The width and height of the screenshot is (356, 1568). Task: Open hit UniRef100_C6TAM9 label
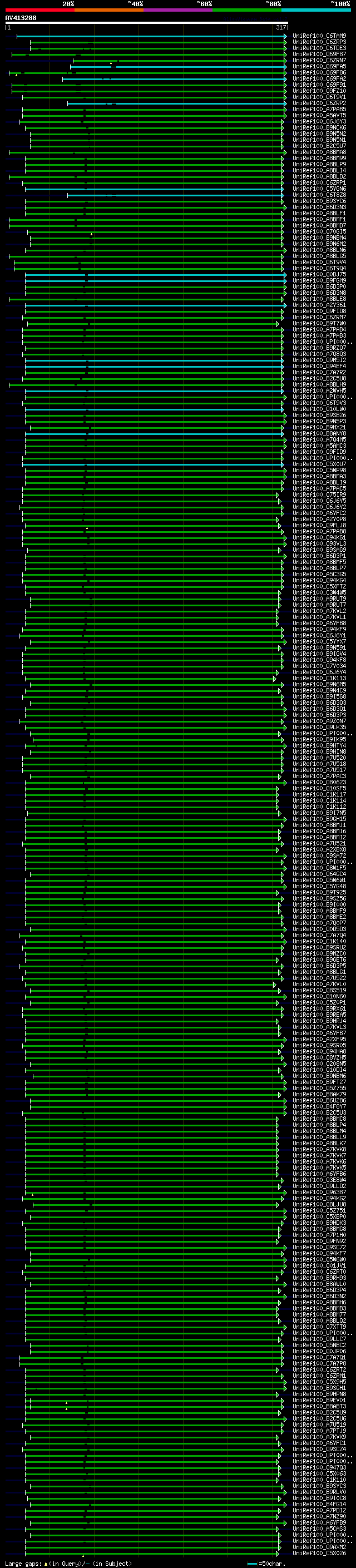pyautogui.click(x=319, y=36)
